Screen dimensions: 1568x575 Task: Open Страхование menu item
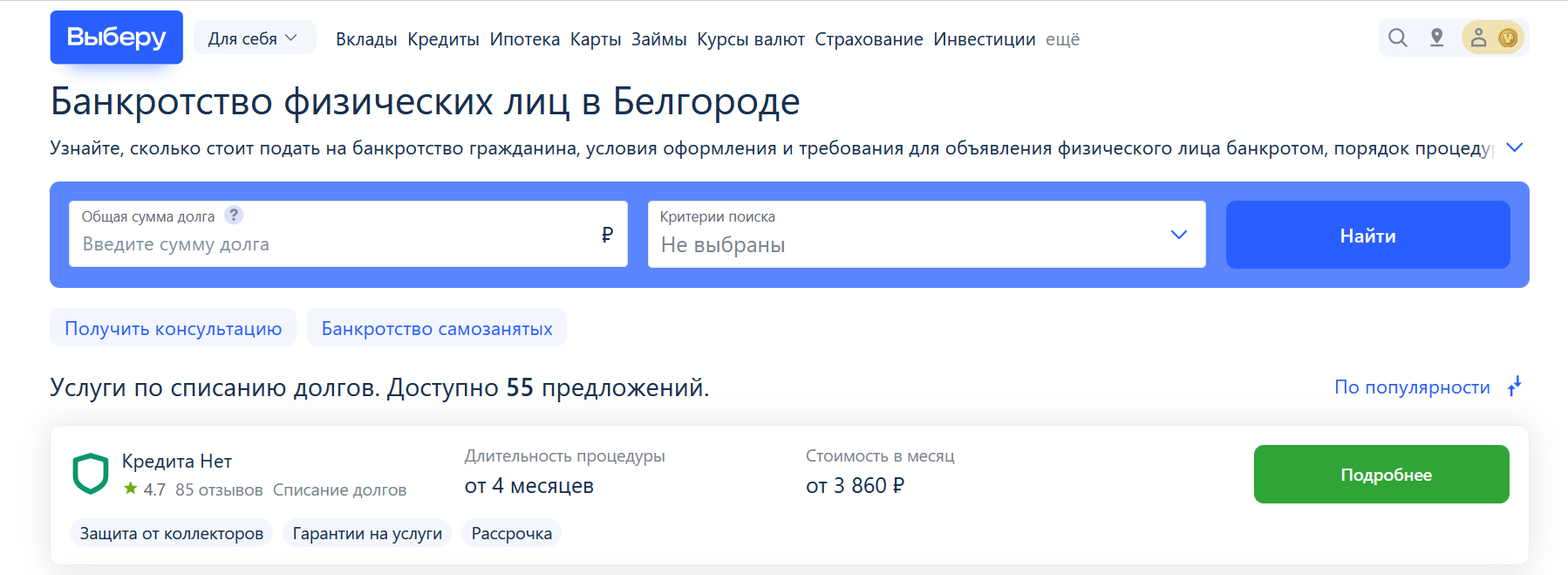(x=869, y=39)
